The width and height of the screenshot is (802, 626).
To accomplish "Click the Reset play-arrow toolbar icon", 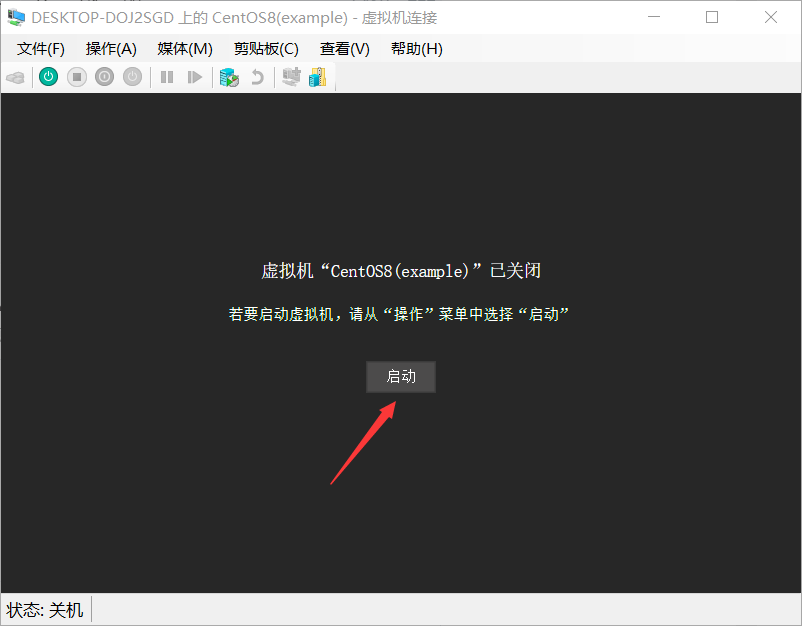I will tap(194, 77).
